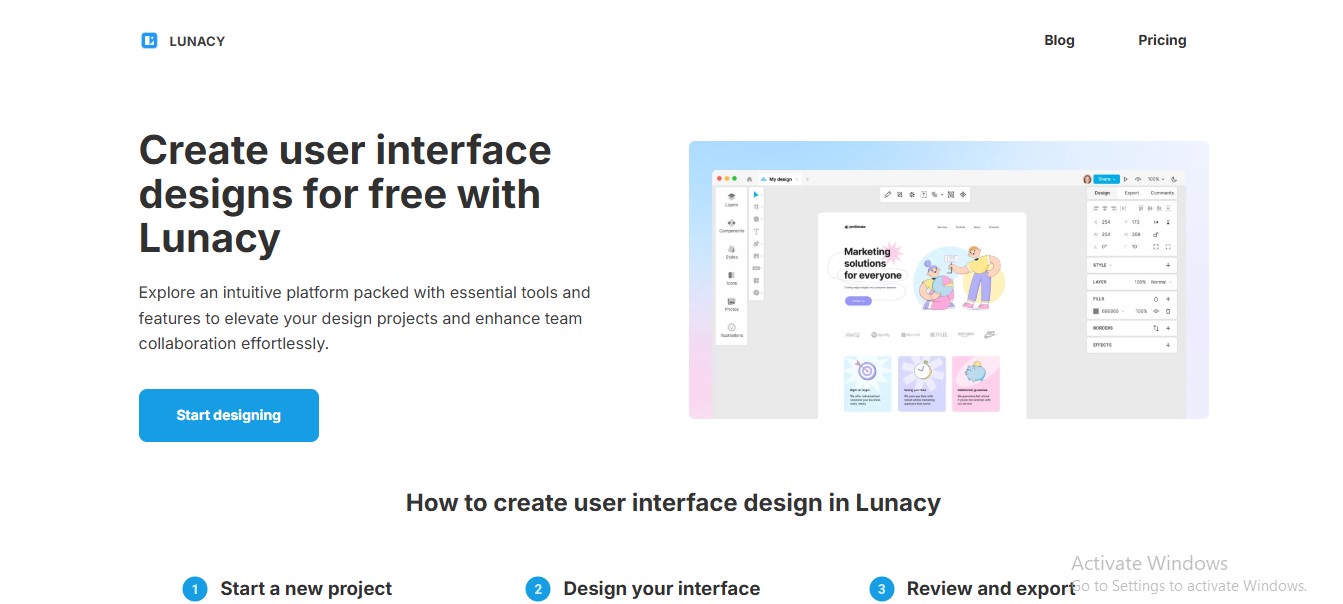Click the home icon beside My design tab
The height and width of the screenshot is (604, 1343).
pos(749,179)
